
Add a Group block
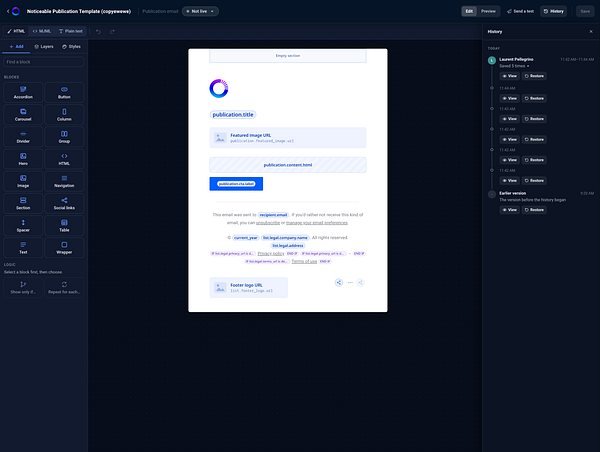pyautogui.click(x=64, y=137)
